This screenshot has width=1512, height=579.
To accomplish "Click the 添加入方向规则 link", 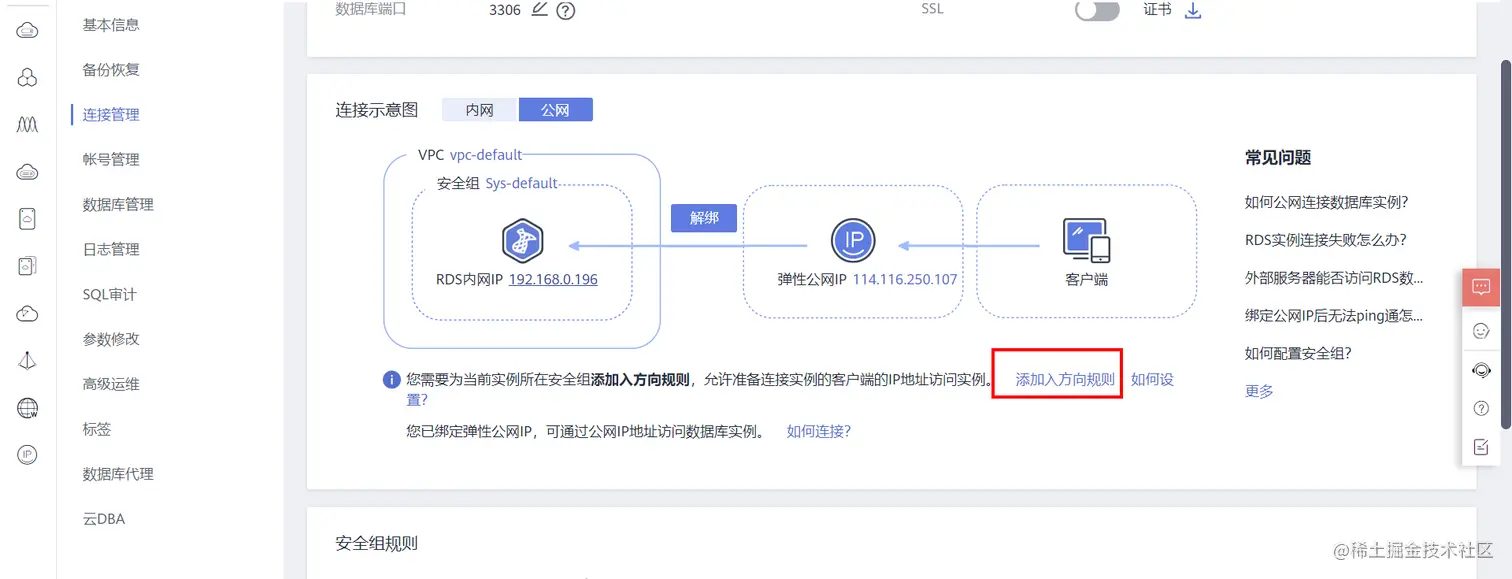I will 1065,380.
